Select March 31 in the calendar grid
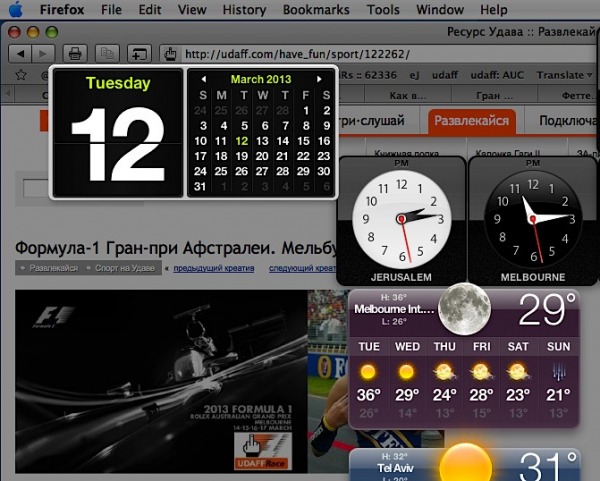Screen dimensions: 600x481 [x=200, y=187]
